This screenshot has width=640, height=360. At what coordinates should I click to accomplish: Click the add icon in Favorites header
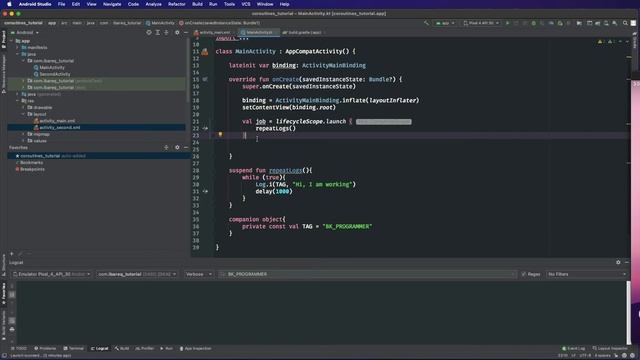coord(166,147)
